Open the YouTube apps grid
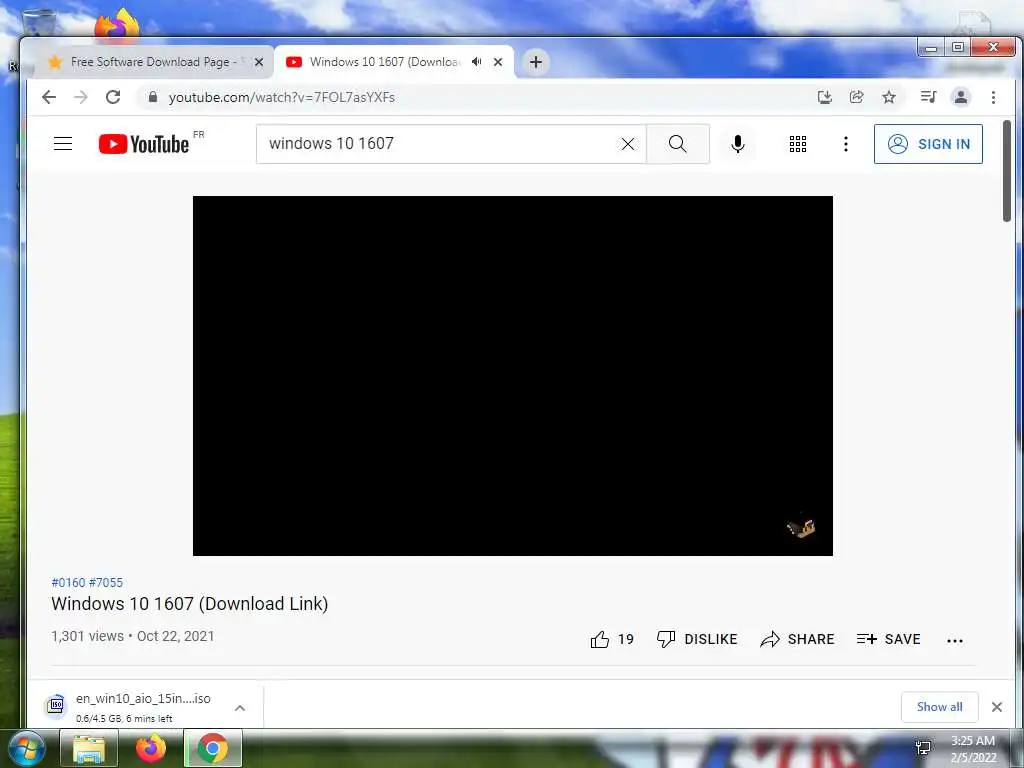This screenshot has height=768, width=1024. (x=797, y=144)
